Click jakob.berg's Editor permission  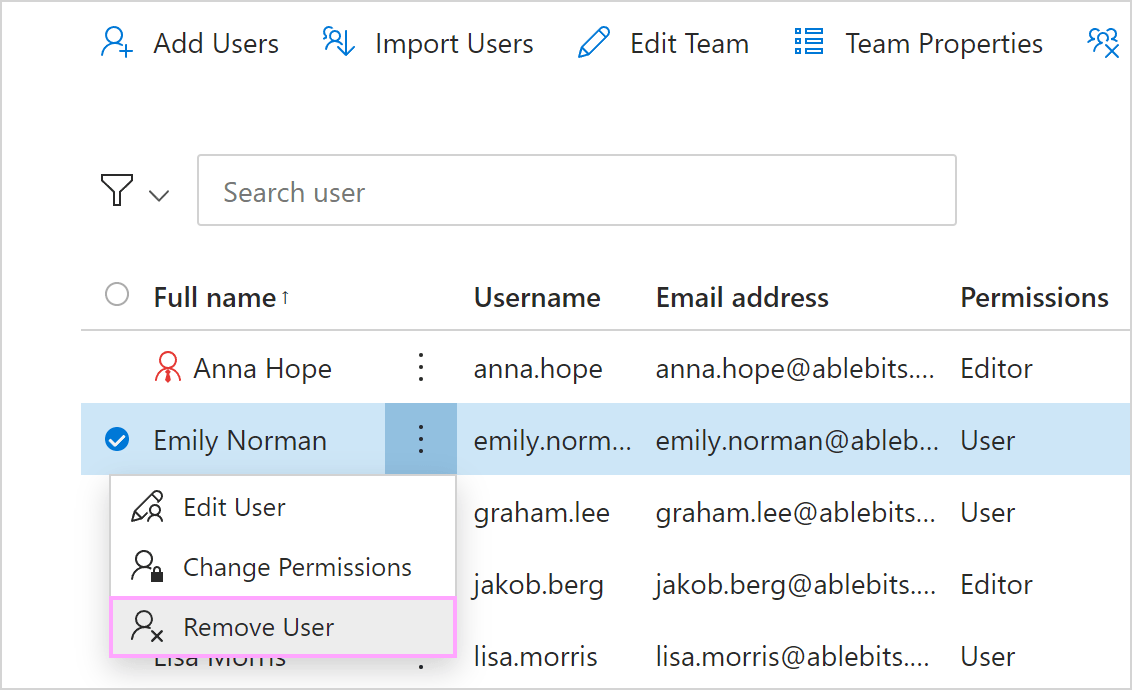coord(996,585)
